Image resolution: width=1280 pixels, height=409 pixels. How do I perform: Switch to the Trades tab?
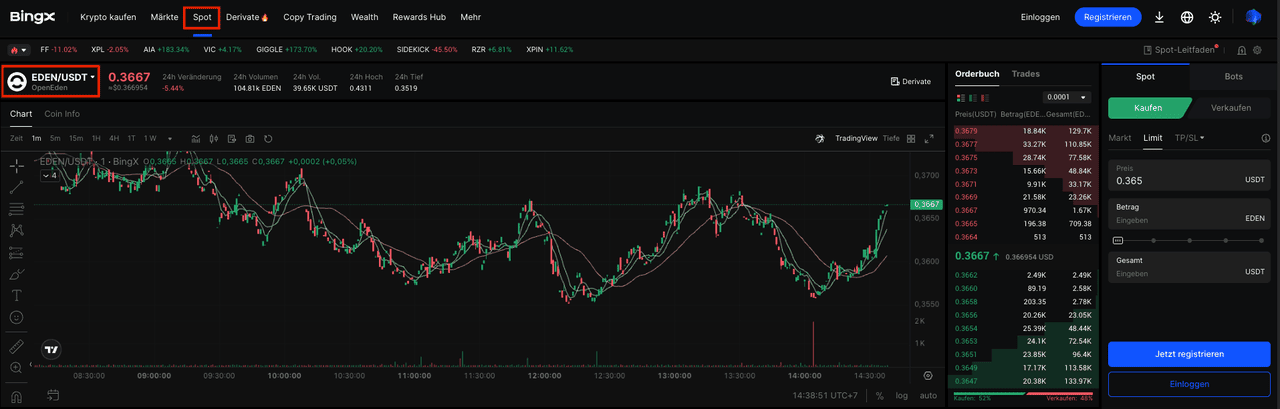(x=1025, y=74)
